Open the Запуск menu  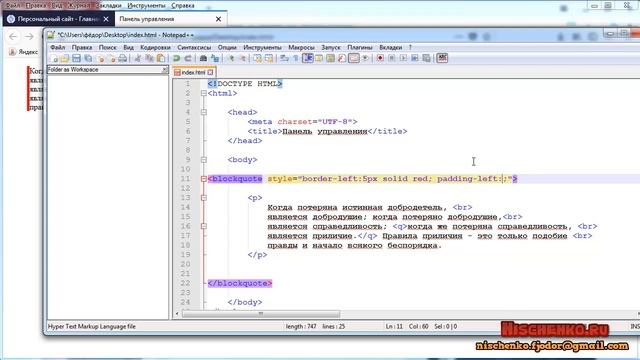coord(331,47)
